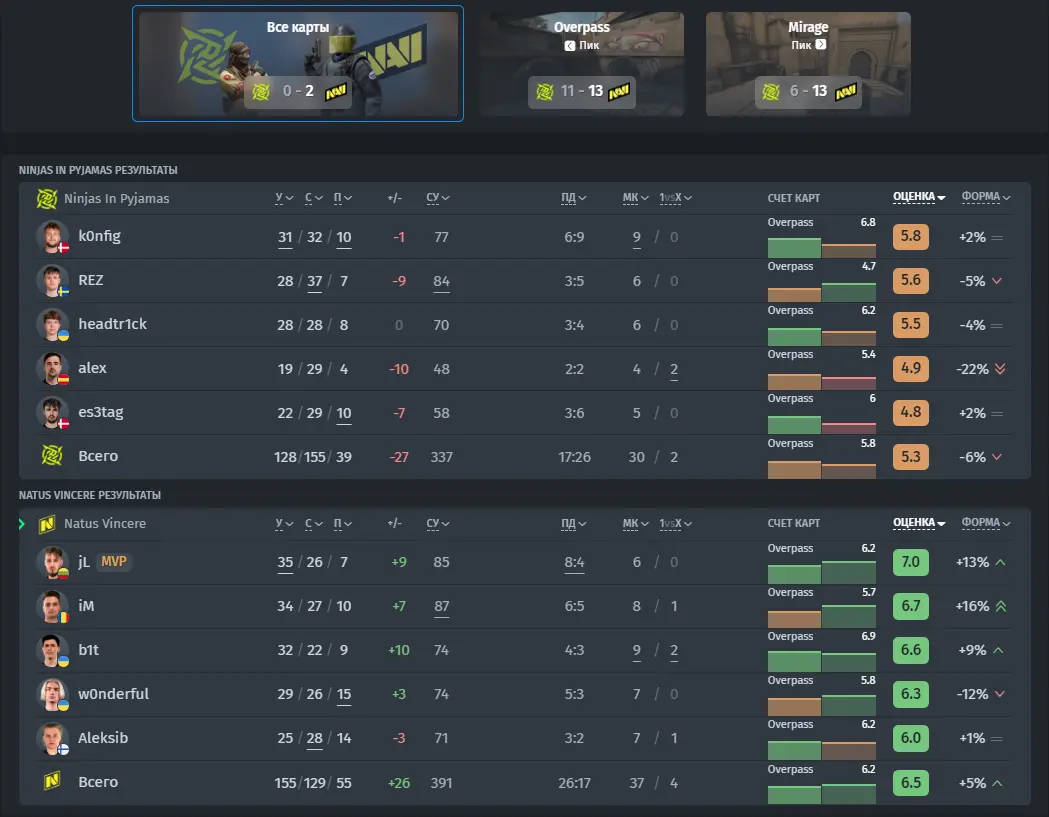Click jL upward form trend arrow
The image size is (1049, 817).
point(1000,562)
